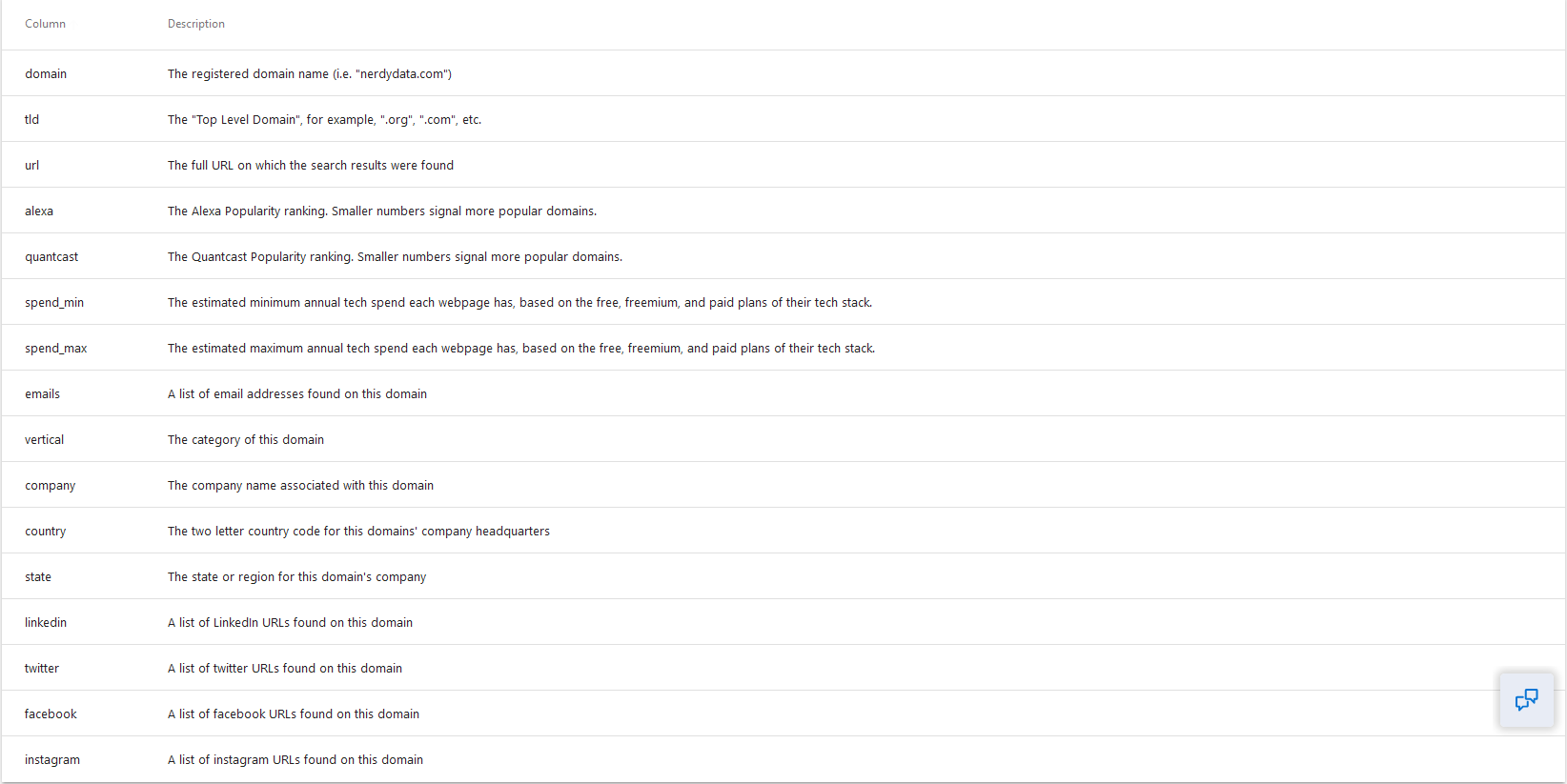Click the Alexa Popularity ranking description text

382,211
